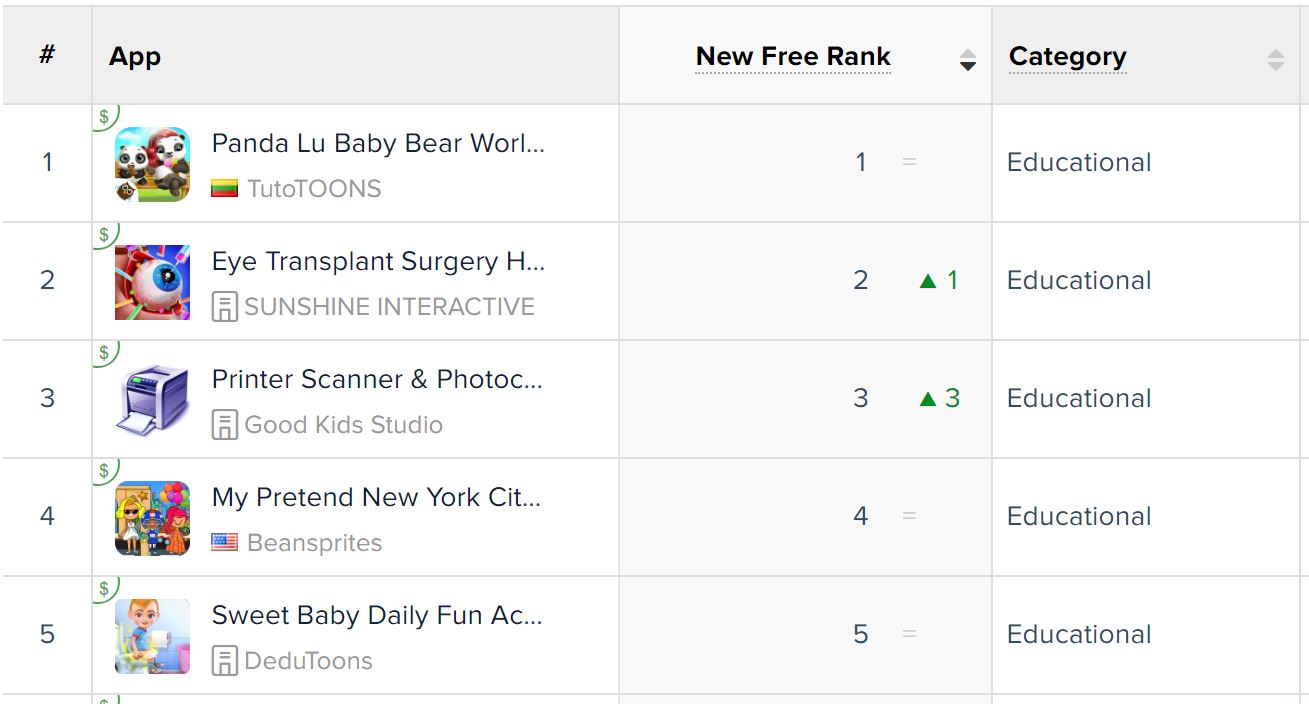Click the company icon beside Good Kids Studio
Screen dimensions: 1309x704
[225, 425]
